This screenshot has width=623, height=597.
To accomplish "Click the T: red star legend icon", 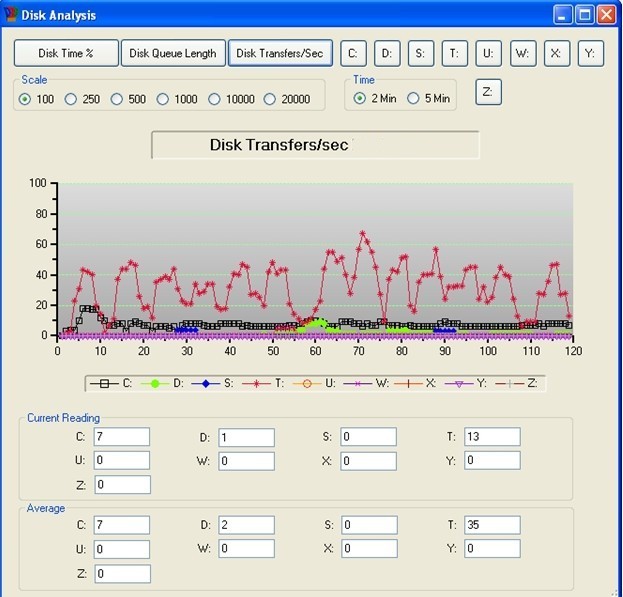I will pos(256,384).
